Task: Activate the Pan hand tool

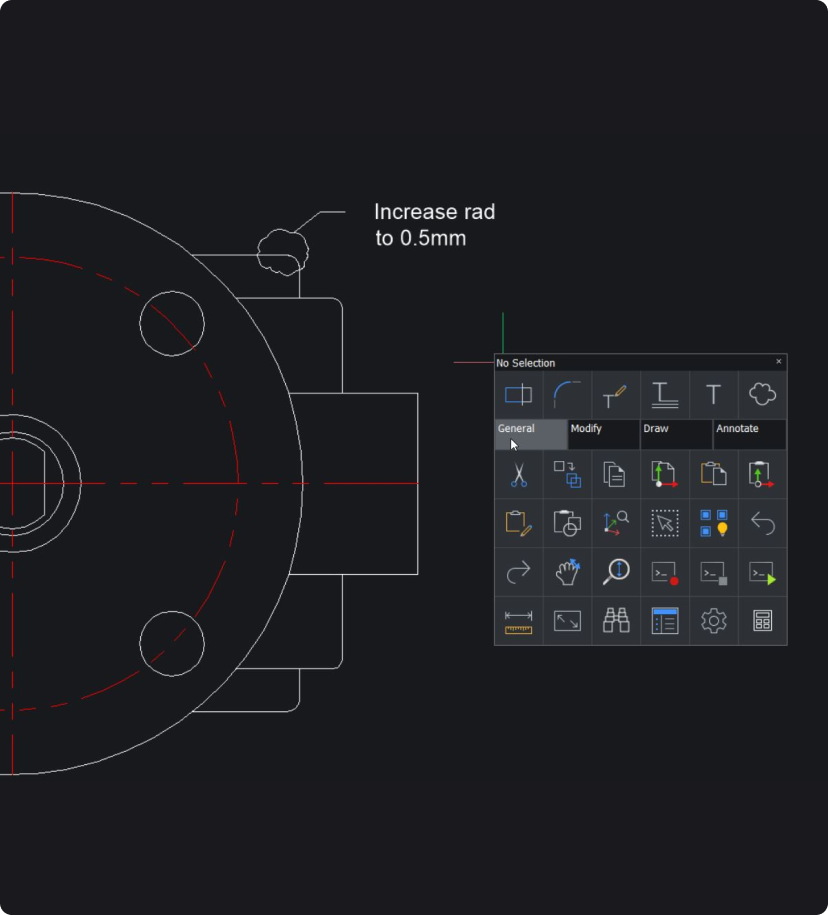Action: (x=567, y=572)
